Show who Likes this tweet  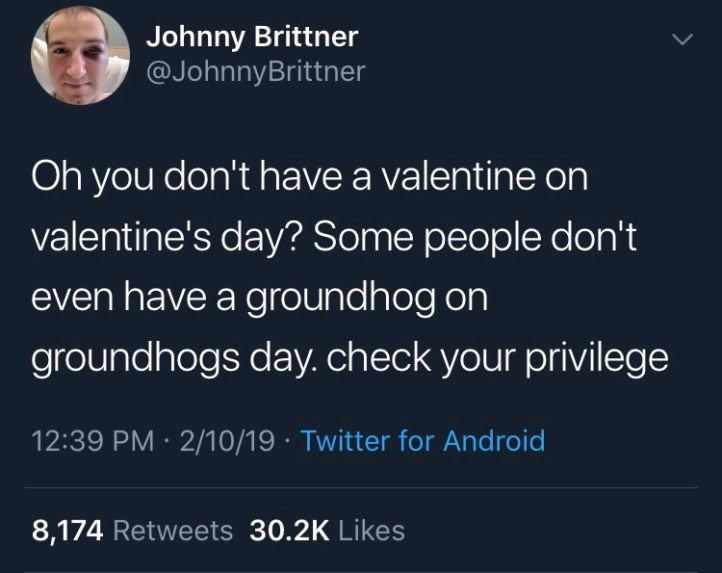(x=371, y=530)
